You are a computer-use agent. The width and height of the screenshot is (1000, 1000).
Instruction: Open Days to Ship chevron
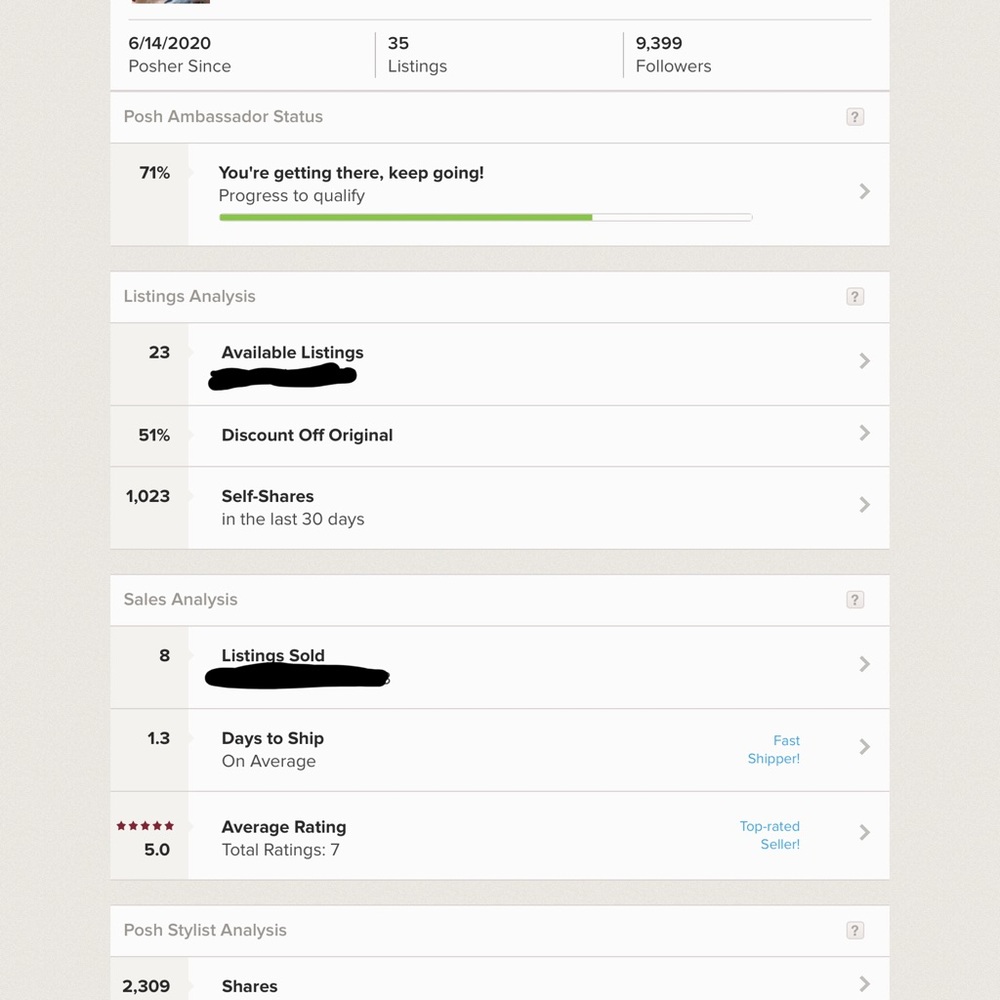pos(865,747)
